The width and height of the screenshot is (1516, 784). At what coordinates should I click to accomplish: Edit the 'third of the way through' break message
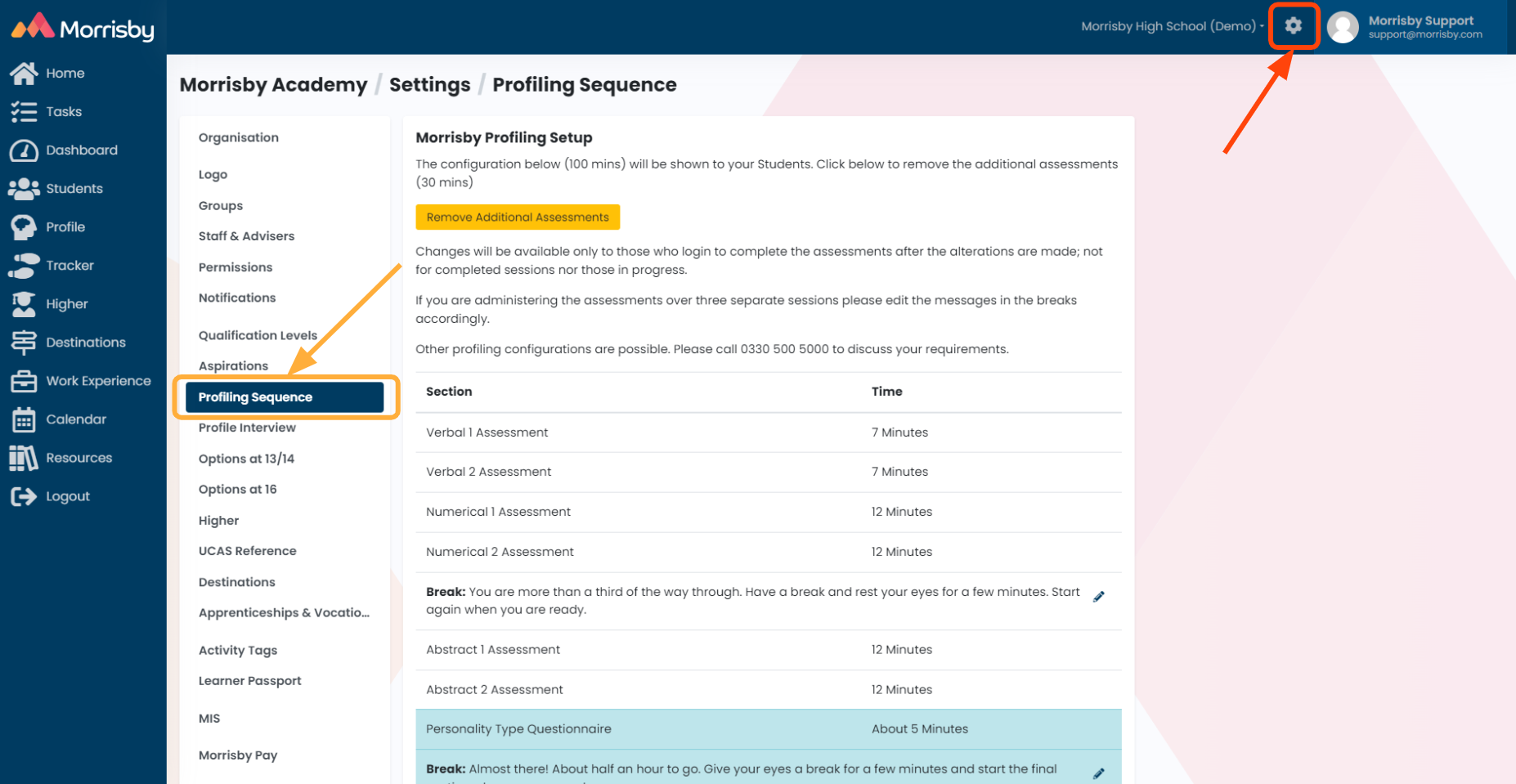coord(1099,597)
